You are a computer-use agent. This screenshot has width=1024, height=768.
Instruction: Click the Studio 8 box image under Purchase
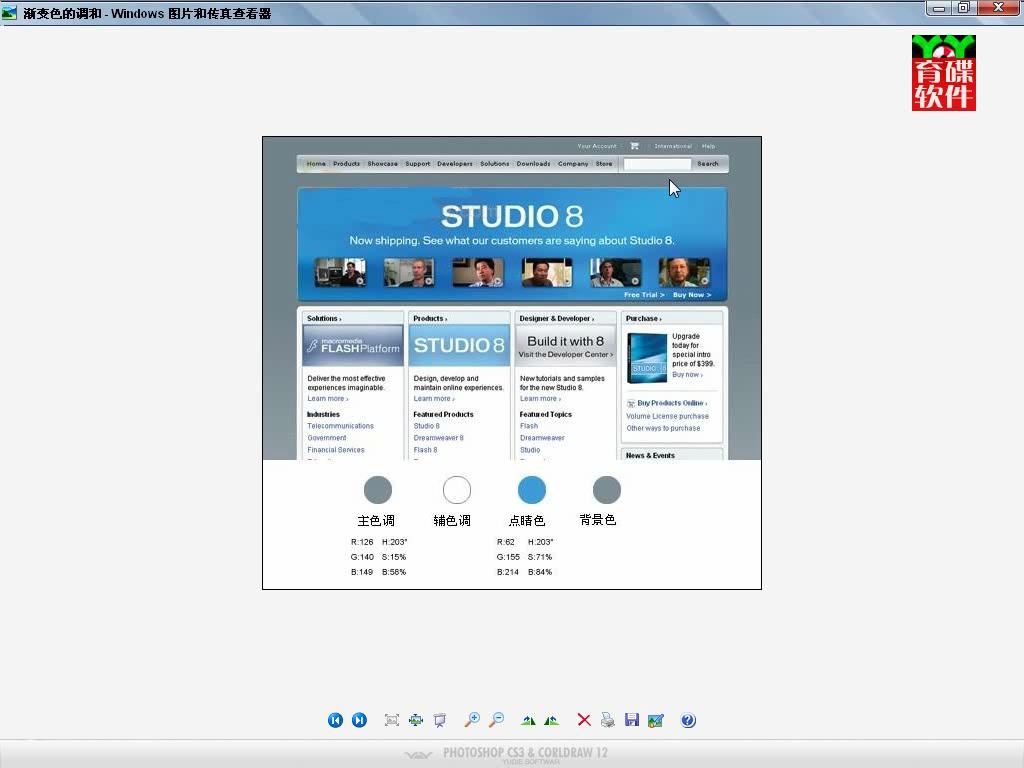[647, 357]
